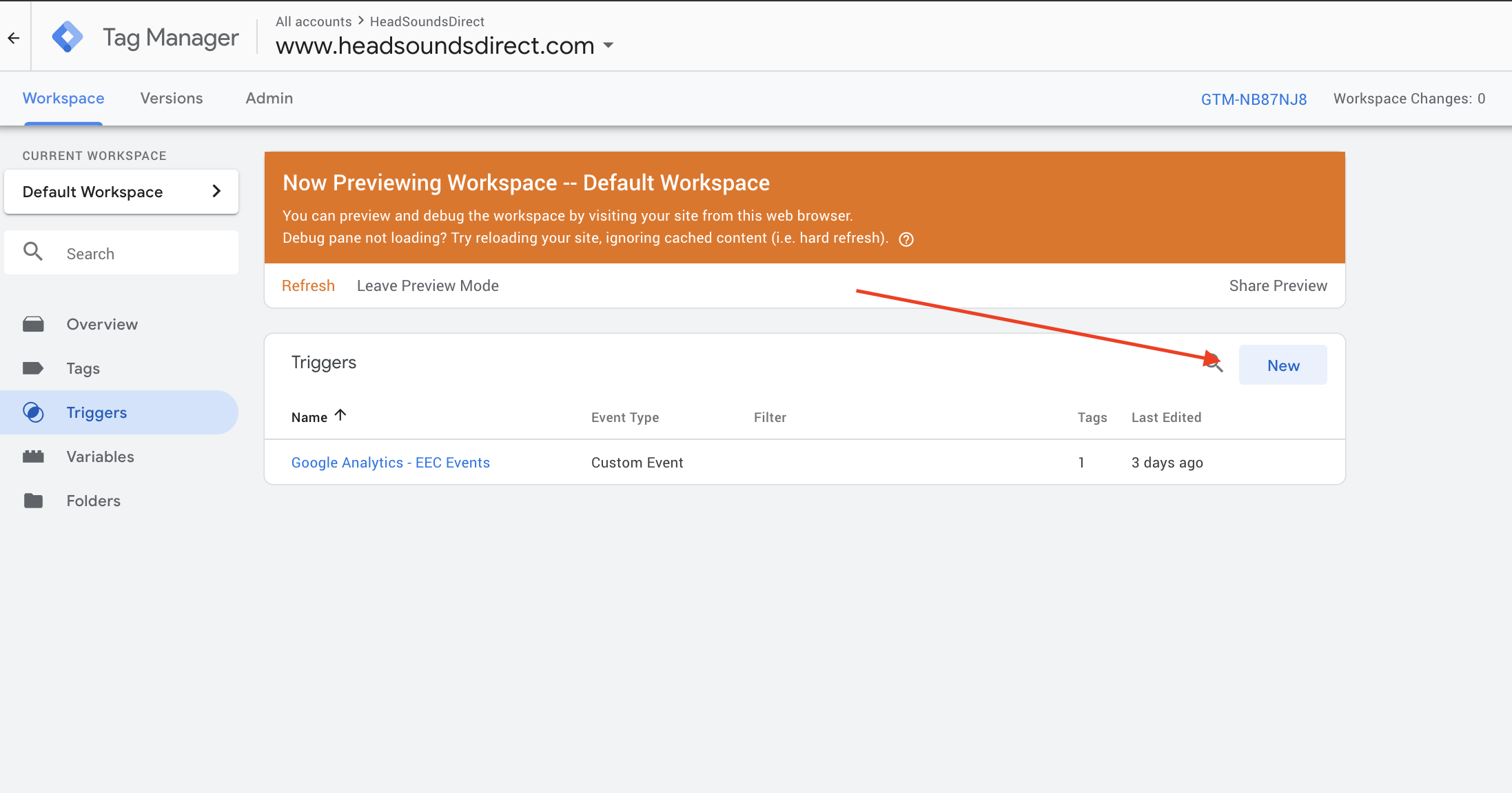
Task: Open the Overview section
Action: click(x=102, y=324)
